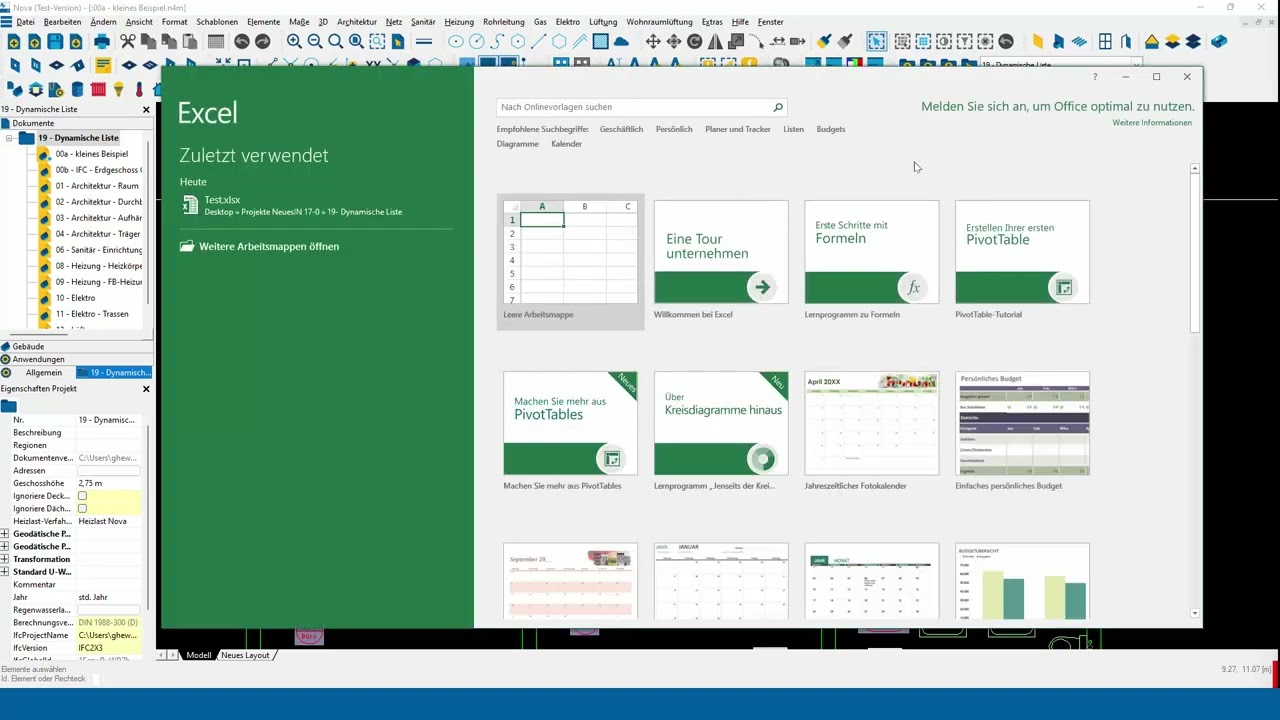The height and width of the screenshot is (720, 1280).
Task: Select the Jahreszeitlicher Fotokalender template
Action: 871,432
